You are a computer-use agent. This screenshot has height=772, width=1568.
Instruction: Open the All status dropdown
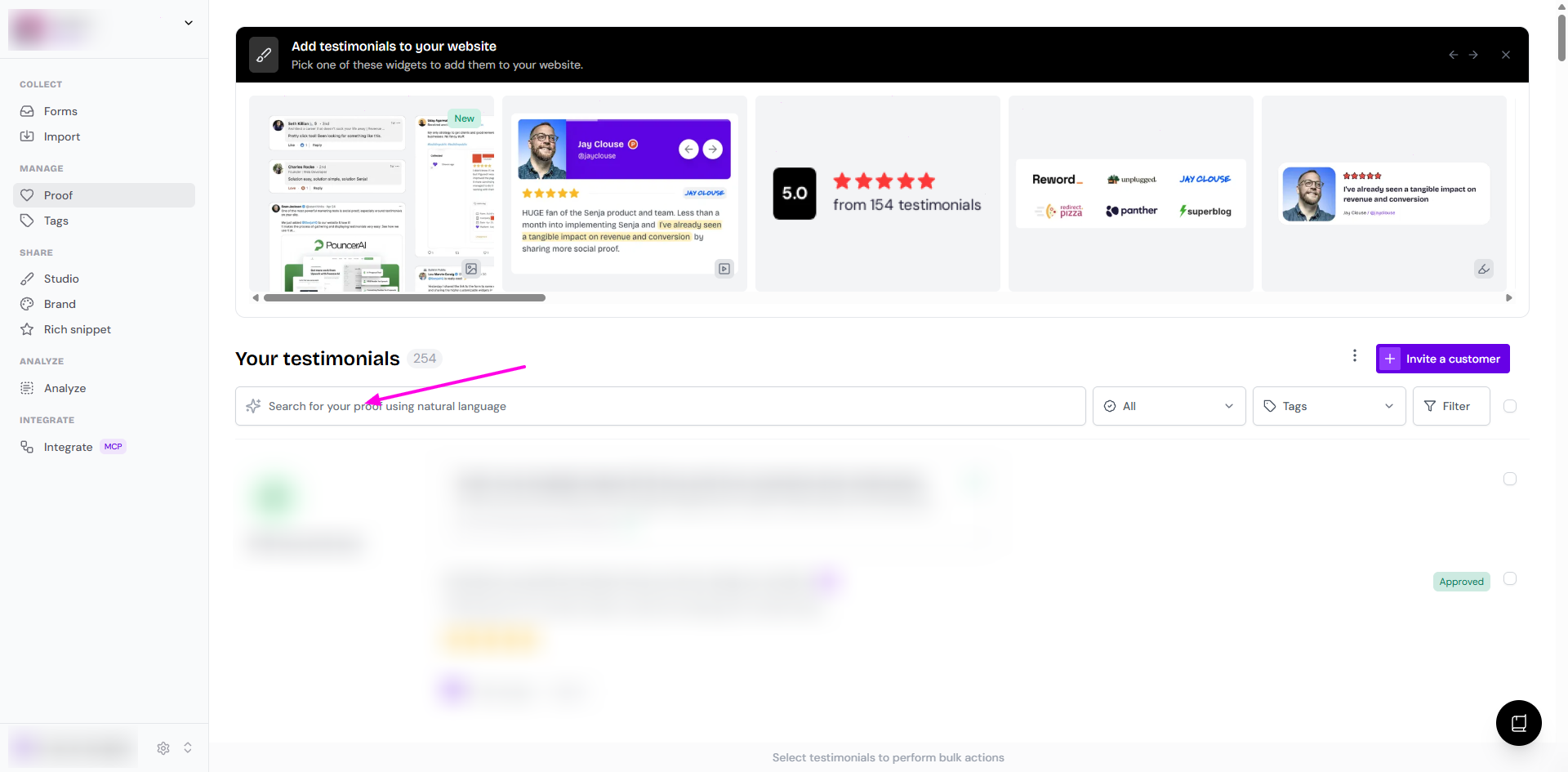pyautogui.click(x=1169, y=406)
